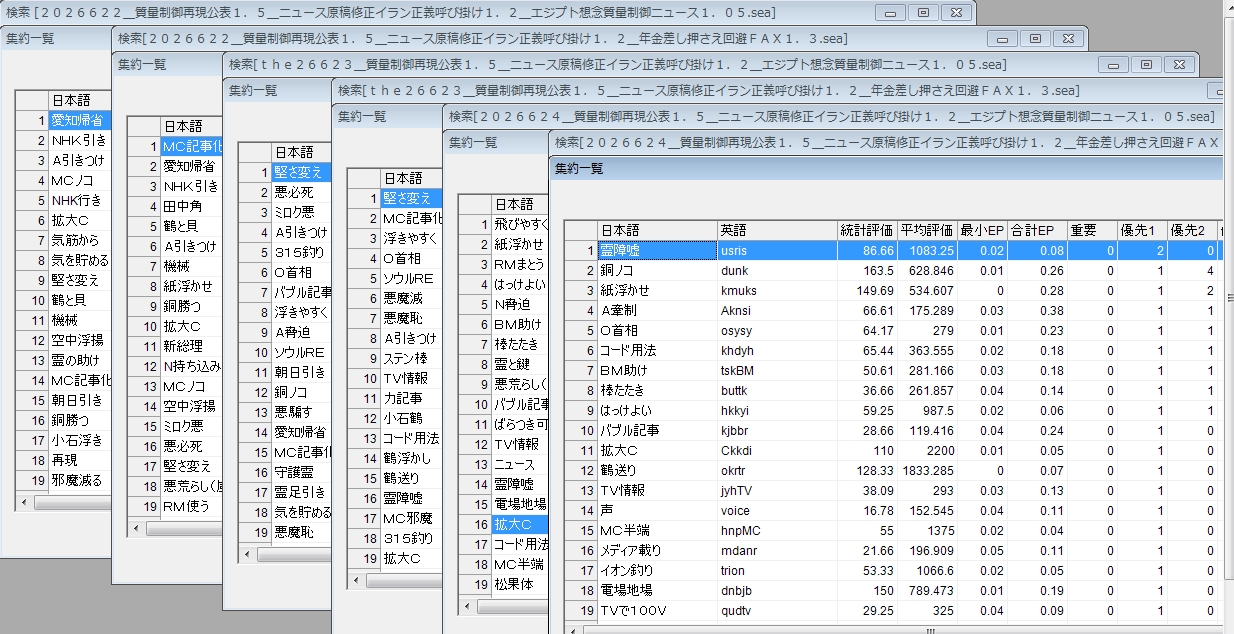1234x634 pixels.
Task: Select the 'osysy' cell
Action: pos(776,331)
